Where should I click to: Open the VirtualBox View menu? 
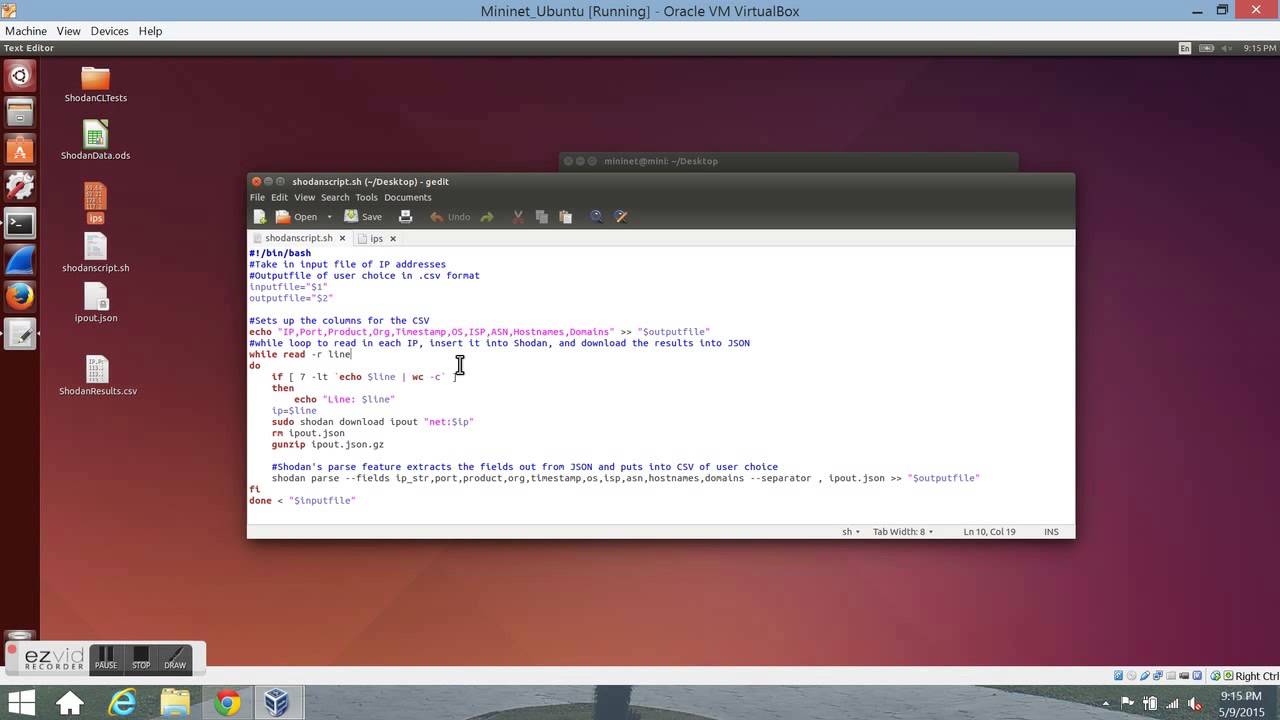68,31
